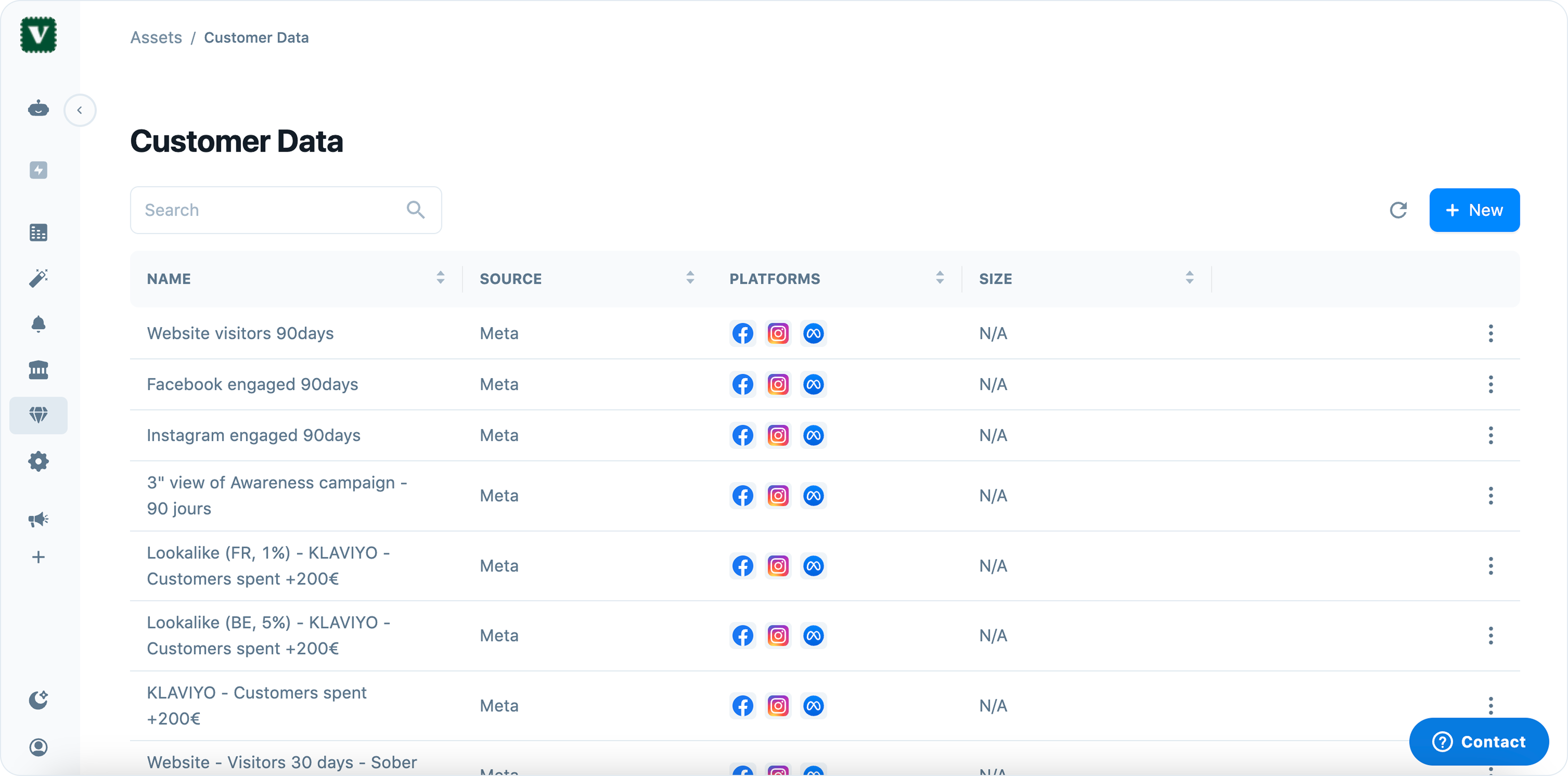Sort table by SOURCE column
The height and width of the screenshot is (776, 1568).
coord(690,277)
